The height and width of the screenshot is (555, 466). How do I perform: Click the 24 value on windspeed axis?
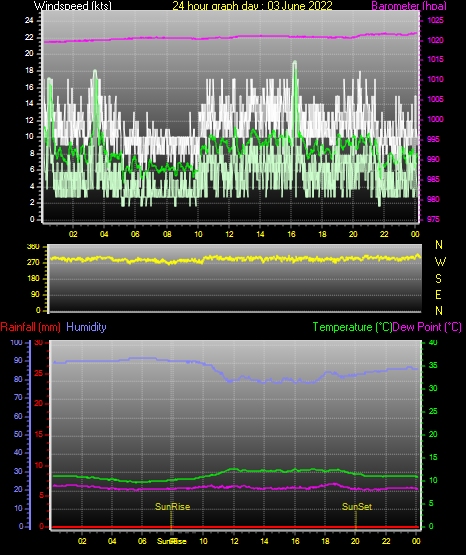click(x=29, y=21)
